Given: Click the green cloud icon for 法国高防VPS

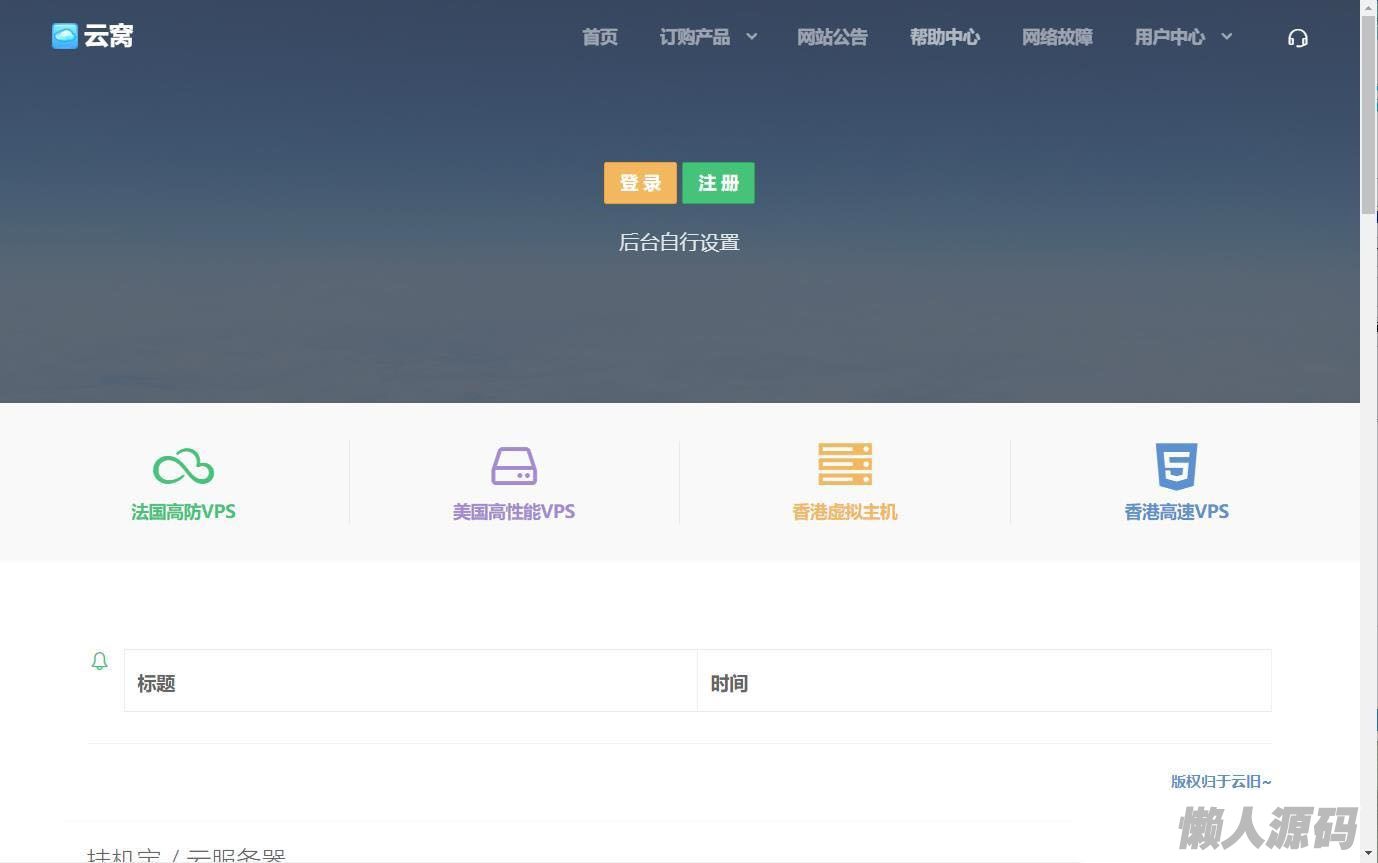Looking at the screenshot, I should point(183,466).
